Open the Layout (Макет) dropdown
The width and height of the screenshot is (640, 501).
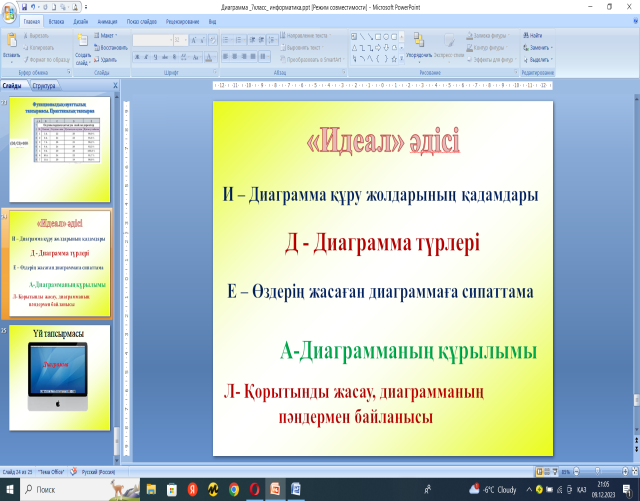(x=106, y=36)
